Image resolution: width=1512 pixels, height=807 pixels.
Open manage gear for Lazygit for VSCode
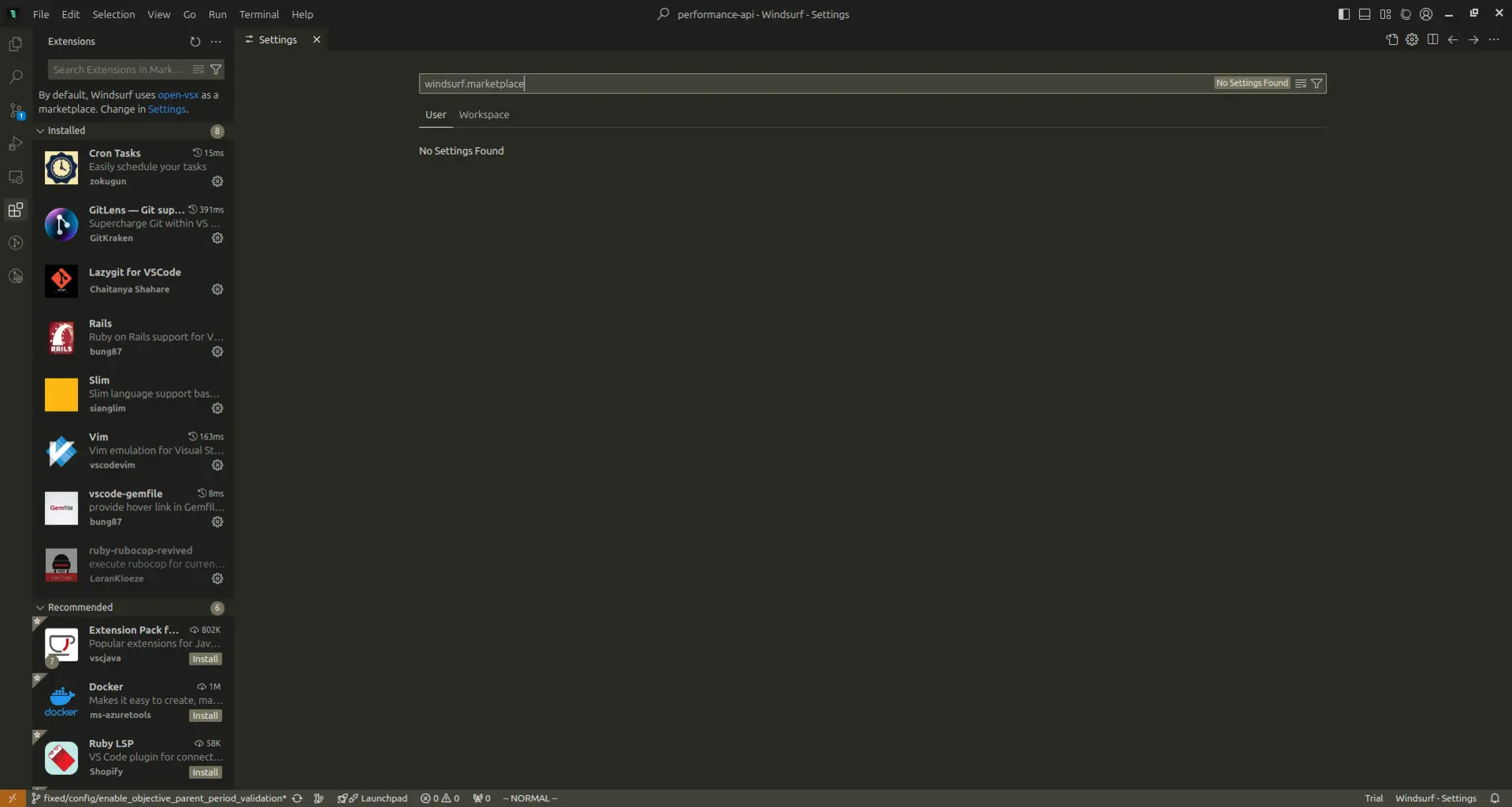point(217,290)
